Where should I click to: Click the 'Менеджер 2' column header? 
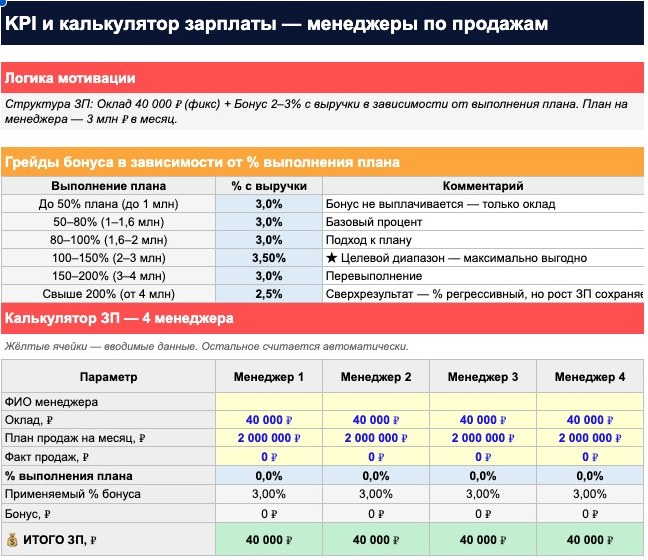pos(376,377)
